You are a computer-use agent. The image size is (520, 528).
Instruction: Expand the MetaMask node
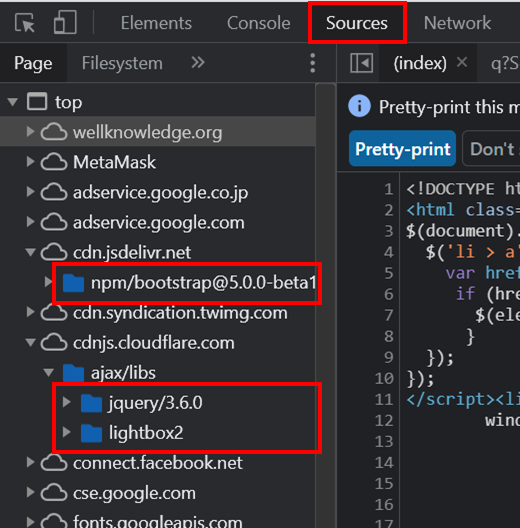coord(30,162)
